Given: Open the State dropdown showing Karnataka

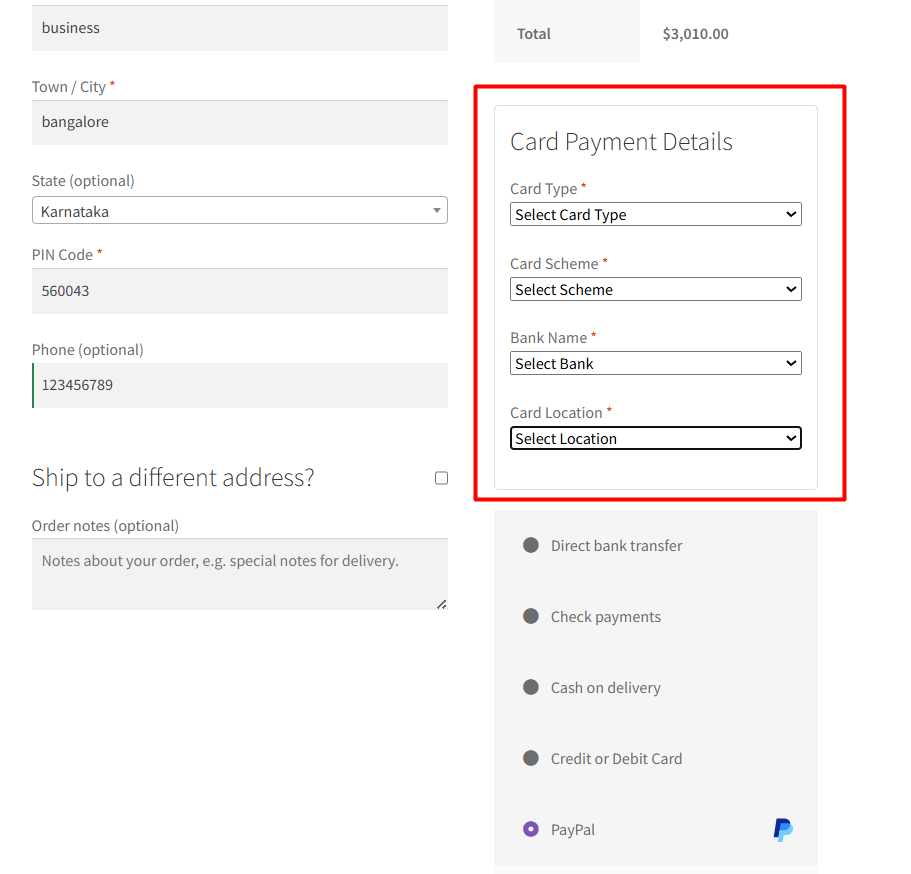Looking at the screenshot, I should tap(239, 211).
